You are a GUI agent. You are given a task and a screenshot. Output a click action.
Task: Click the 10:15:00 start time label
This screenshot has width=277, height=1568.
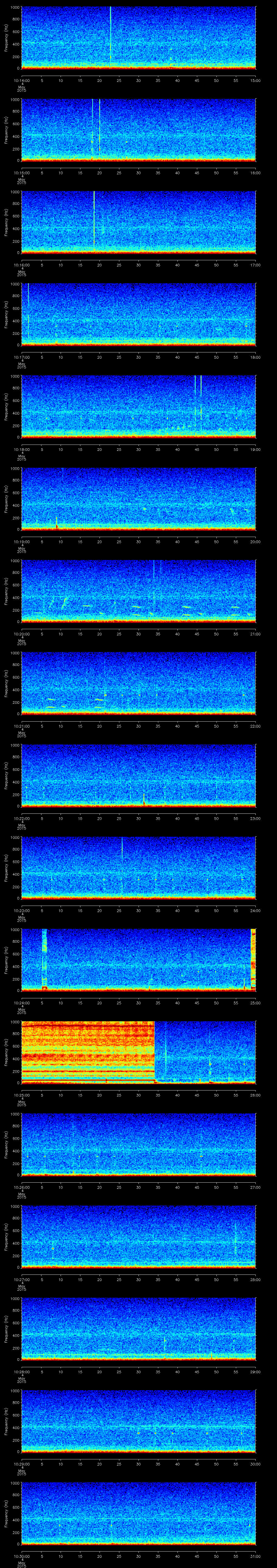point(21,173)
